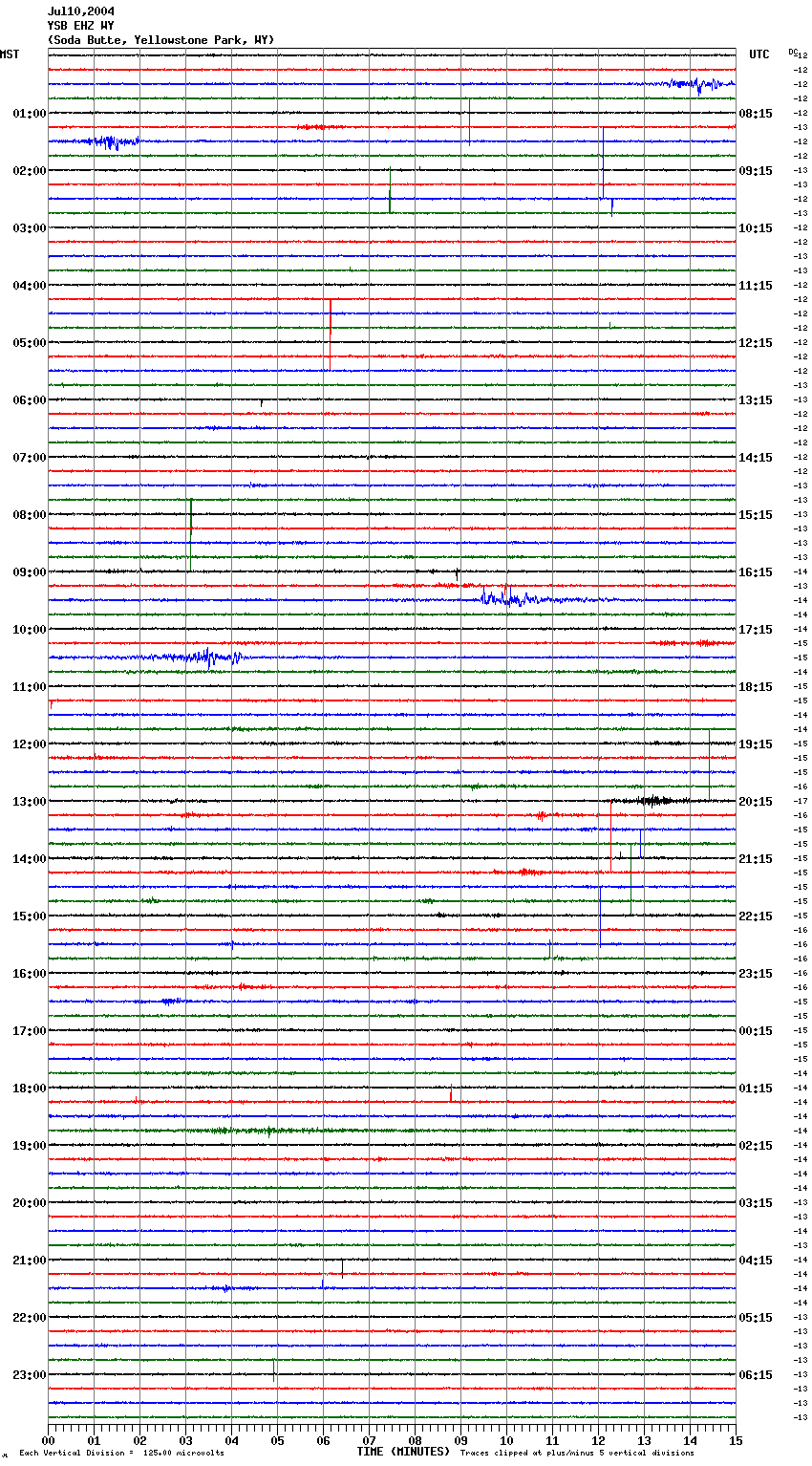Viewport: 812px width, 1466px height.
Task: Select the 11:00 MST row label
Action: point(30,687)
